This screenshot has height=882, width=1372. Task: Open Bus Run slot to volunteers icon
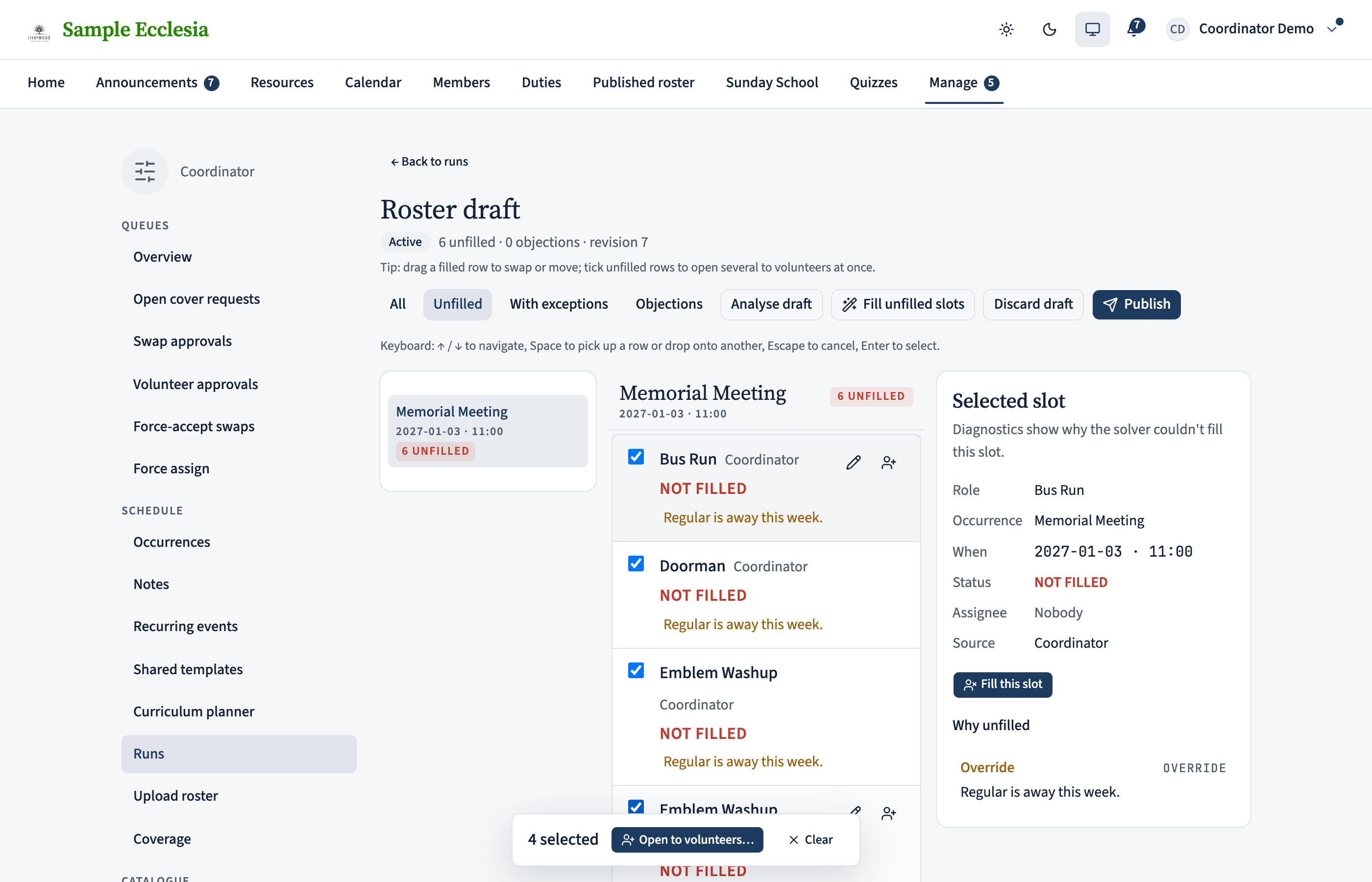coord(889,462)
